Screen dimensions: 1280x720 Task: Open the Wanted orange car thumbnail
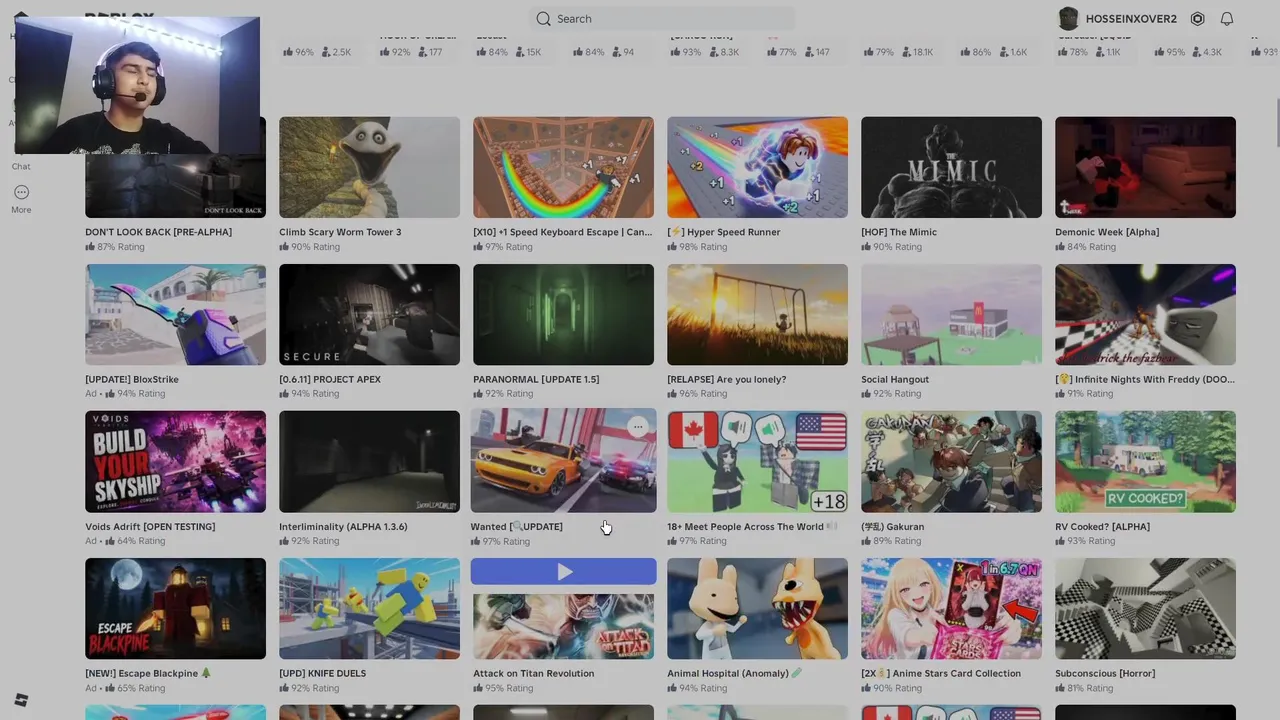tap(563, 460)
